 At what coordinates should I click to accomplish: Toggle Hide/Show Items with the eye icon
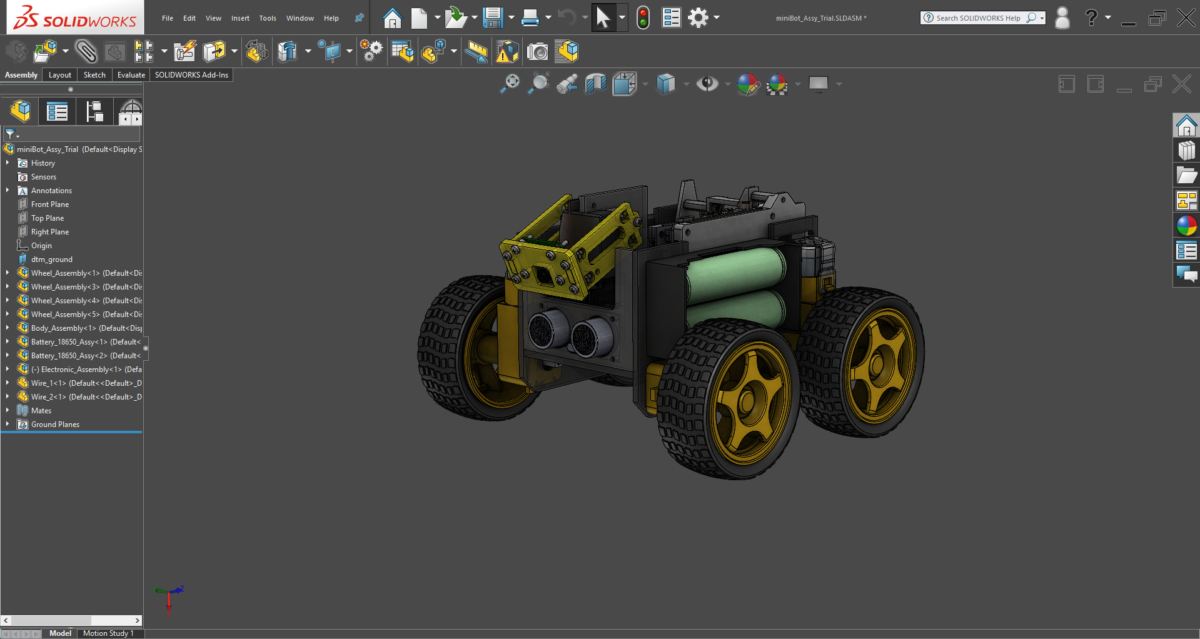pyautogui.click(x=707, y=84)
